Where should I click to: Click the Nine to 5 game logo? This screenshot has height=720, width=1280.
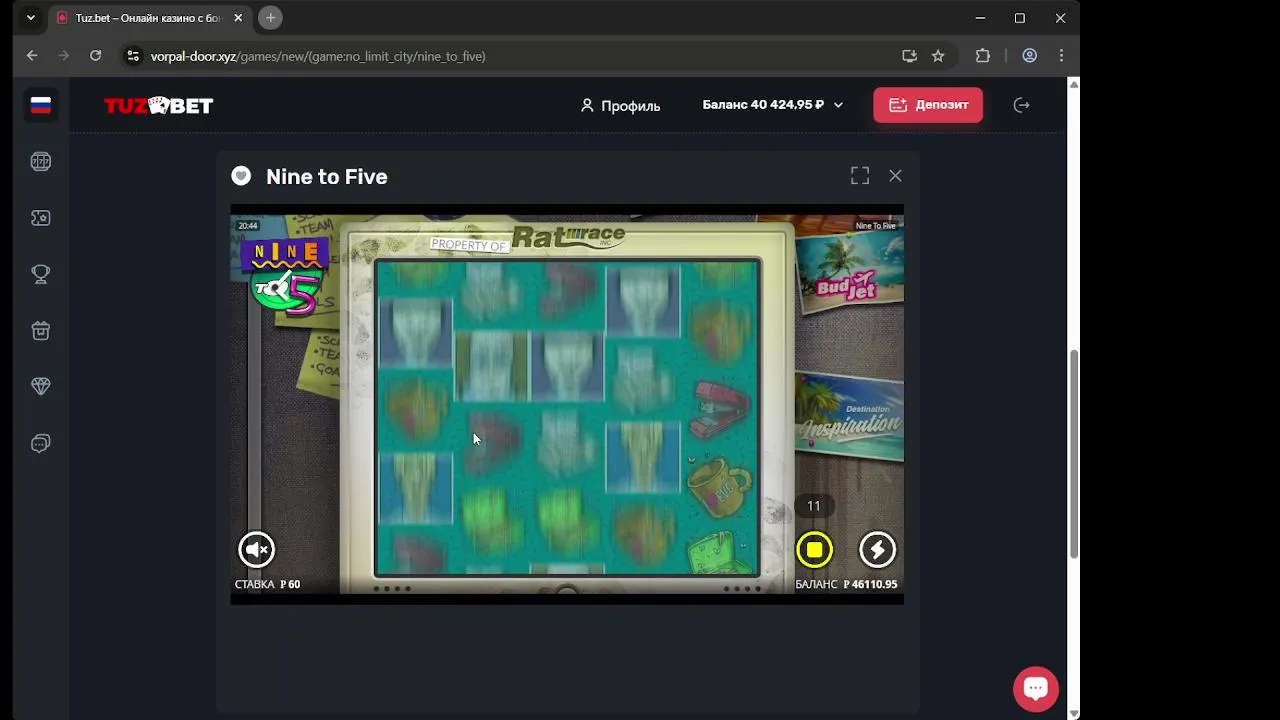point(284,277)
